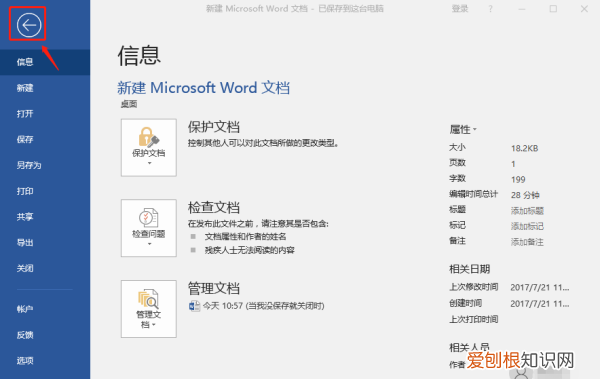The image size is (600, 379).
Task: Open the 保护文档 lock button
Action: (149, 147)
